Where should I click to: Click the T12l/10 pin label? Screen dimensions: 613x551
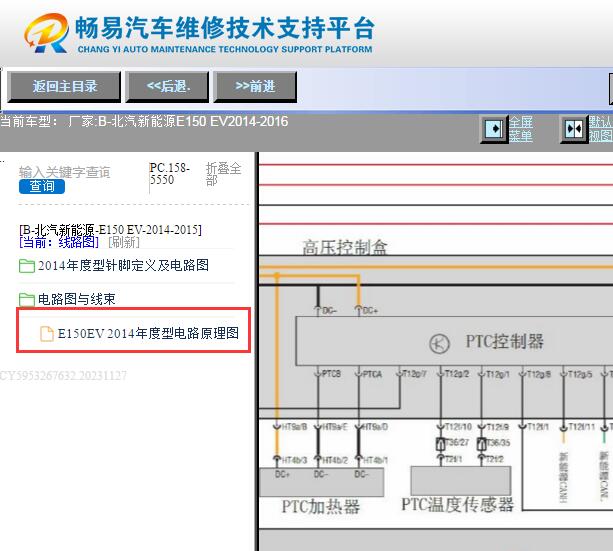[459, 427]
